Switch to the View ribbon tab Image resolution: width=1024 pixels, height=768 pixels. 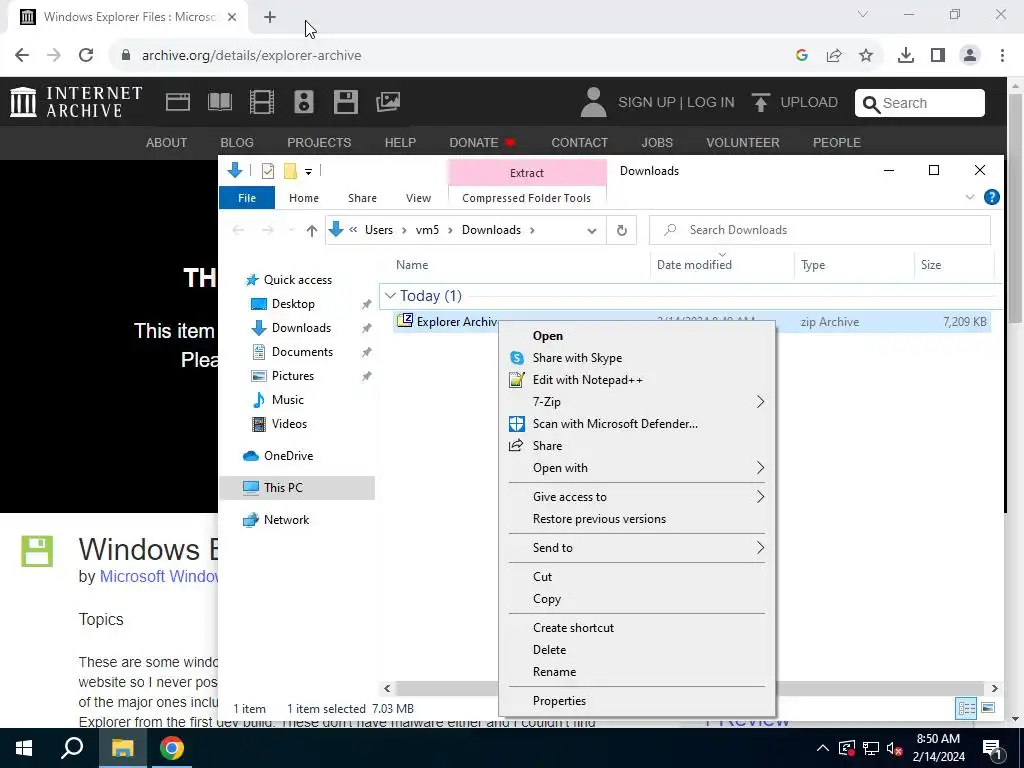click(x=418, y=198)
